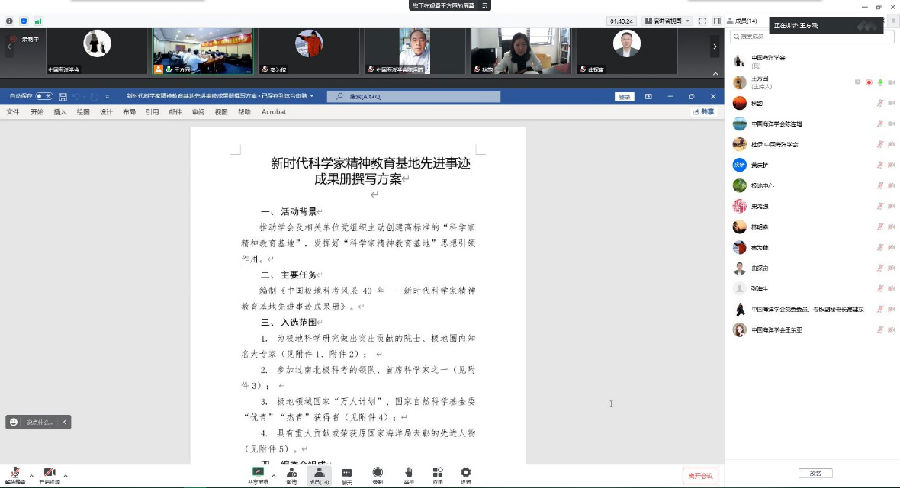
Task: Click the screen share icon in host row
Action: (858, 82)
